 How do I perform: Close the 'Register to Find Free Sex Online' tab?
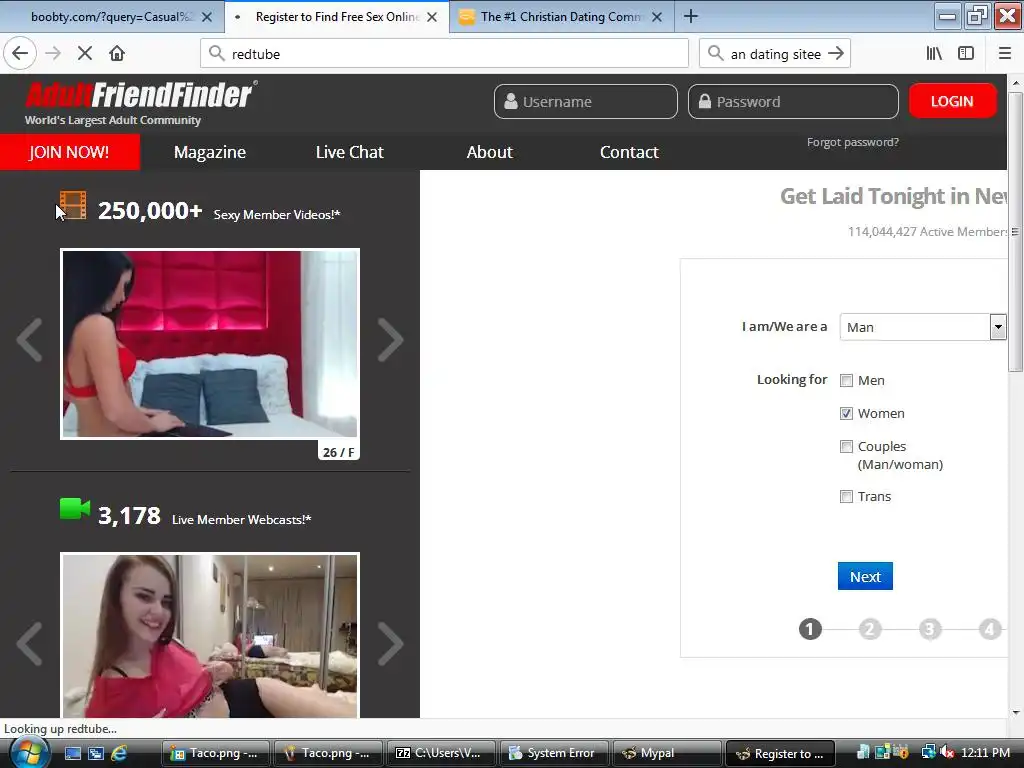point(432,17)
